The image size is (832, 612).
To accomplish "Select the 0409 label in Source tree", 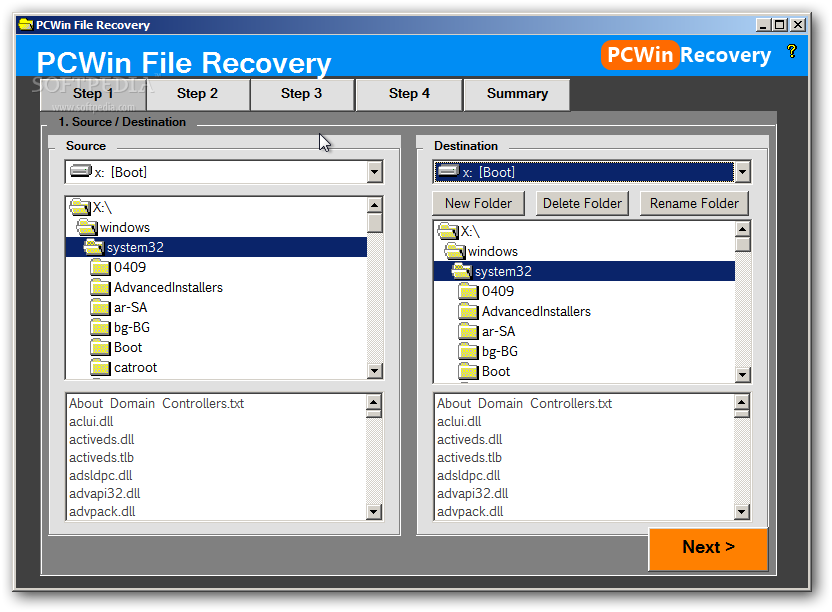I will pyautogui.click(x=130, y=267).
